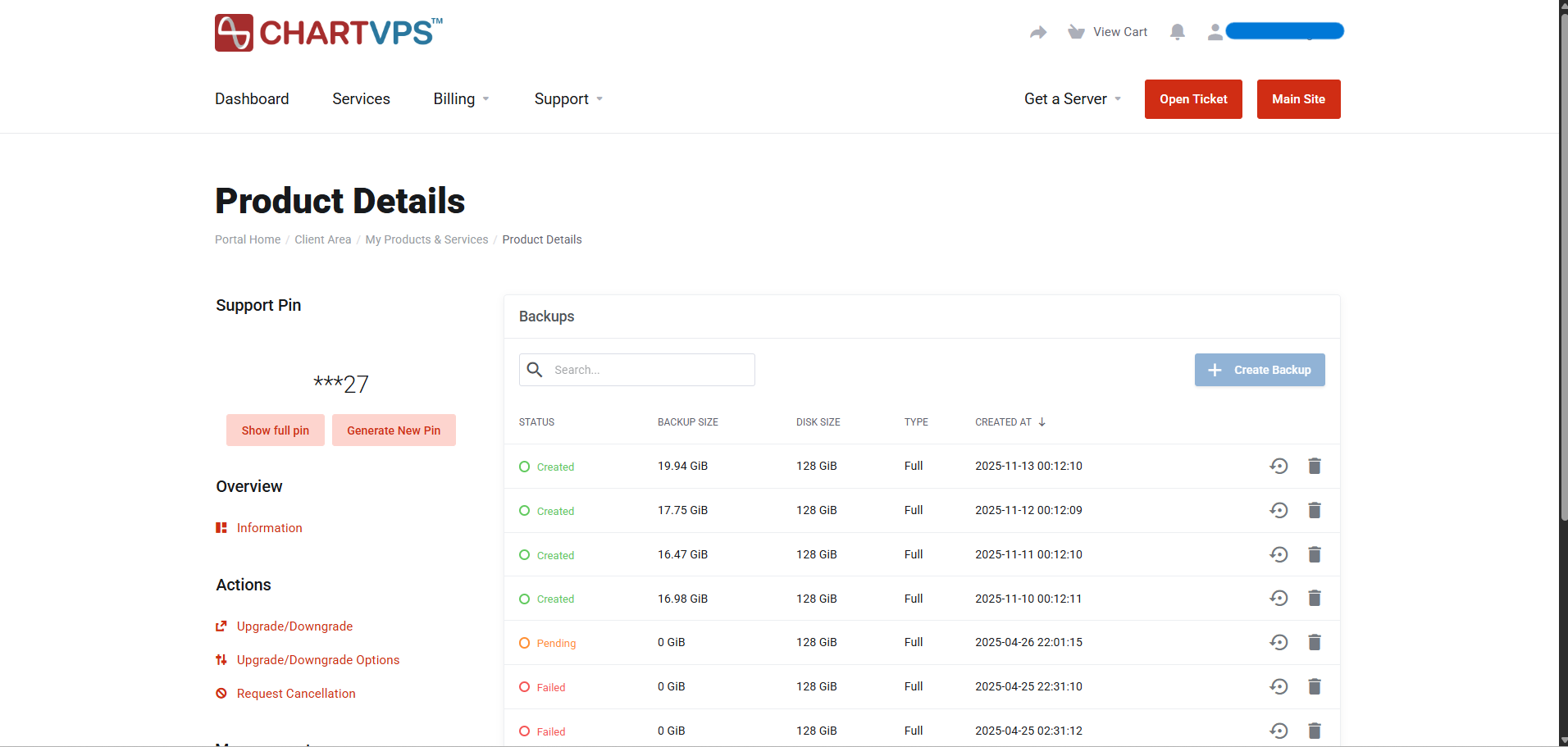Restore the 2025-11-13 backup
1568x747 pixels.
1279,467
